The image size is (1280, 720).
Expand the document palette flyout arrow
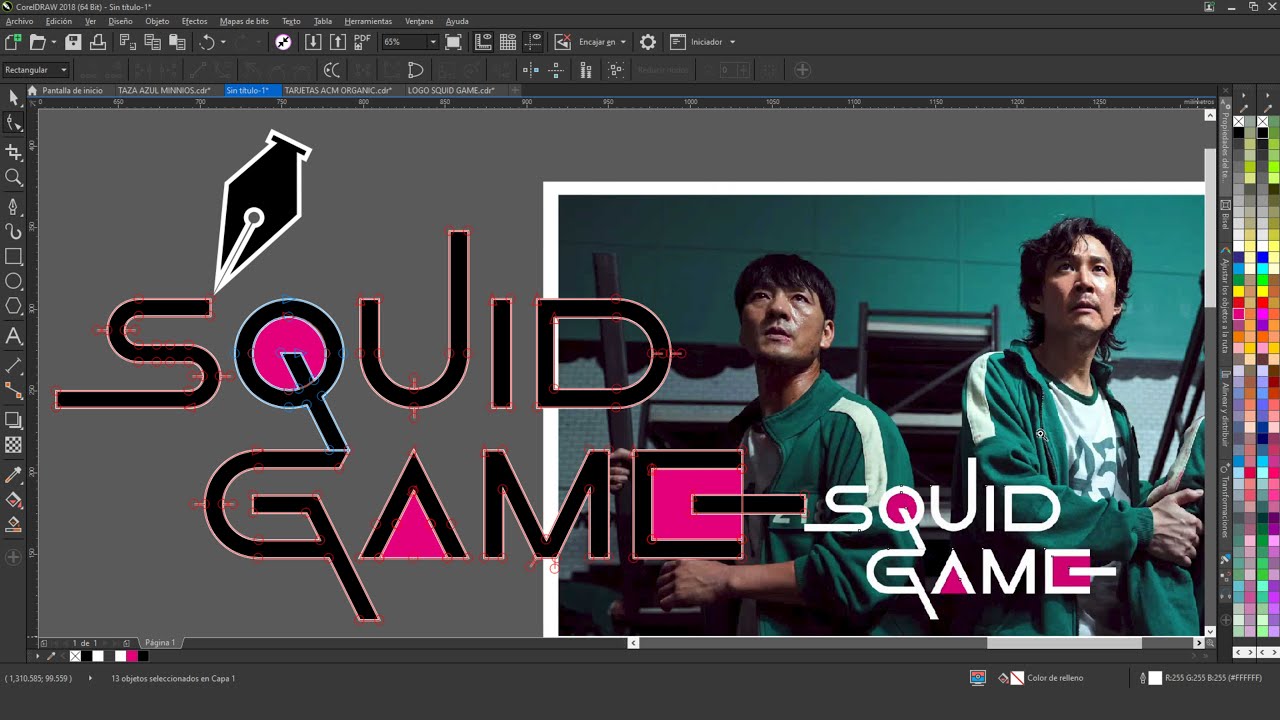(39, 656)
